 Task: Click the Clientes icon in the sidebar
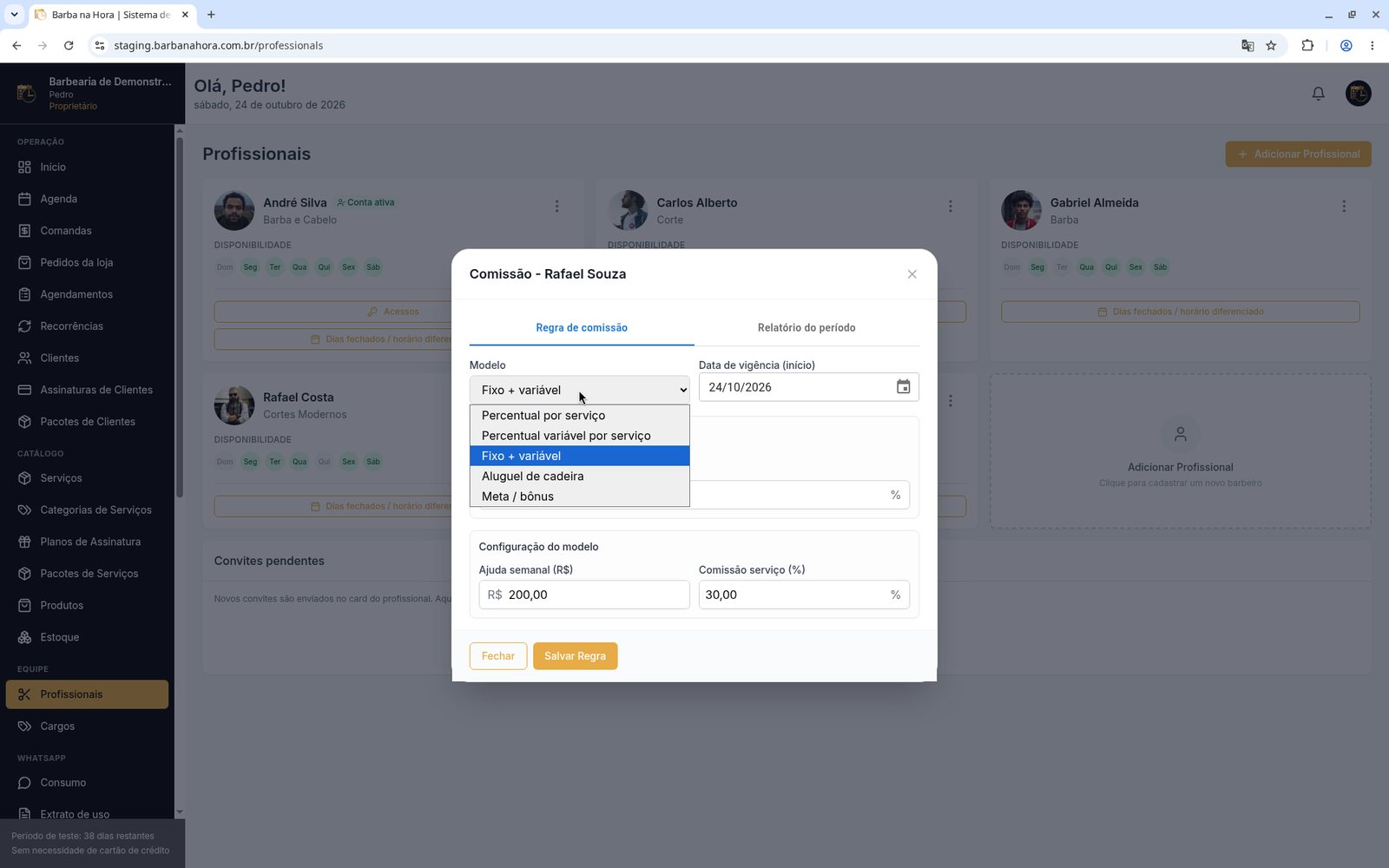[x=24, y=358]
